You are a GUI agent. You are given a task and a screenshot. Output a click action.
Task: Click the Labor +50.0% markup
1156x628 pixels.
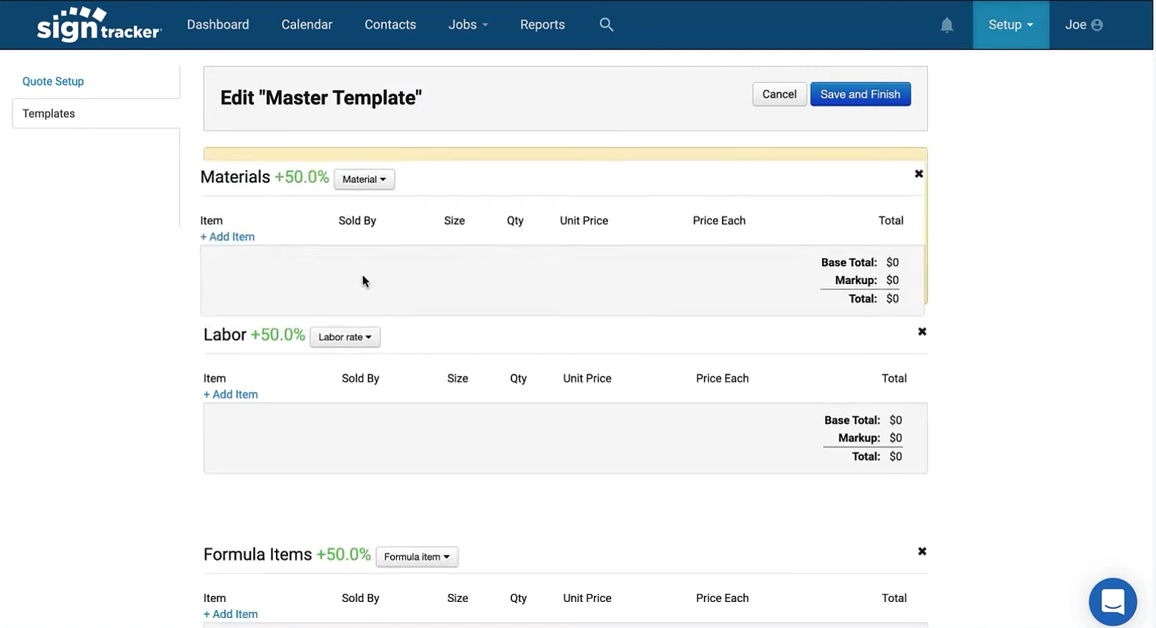278,335
